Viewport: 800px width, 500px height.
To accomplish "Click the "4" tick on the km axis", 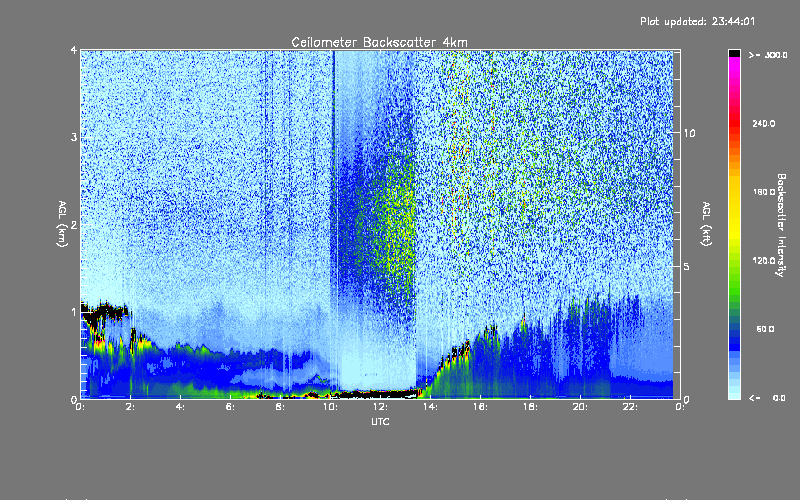I will point(74,51).
